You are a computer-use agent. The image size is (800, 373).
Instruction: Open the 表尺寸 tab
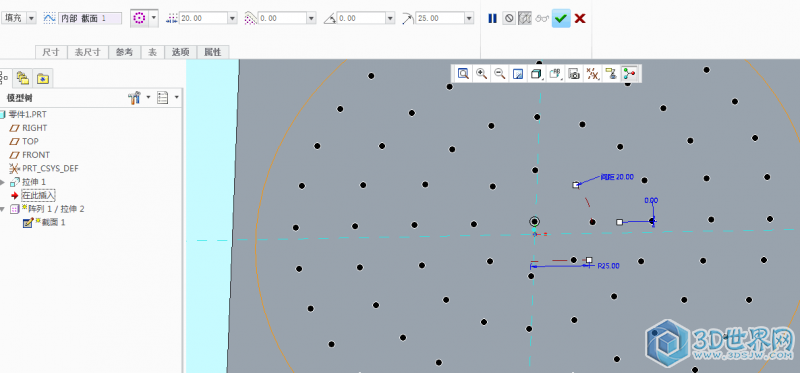88,52
